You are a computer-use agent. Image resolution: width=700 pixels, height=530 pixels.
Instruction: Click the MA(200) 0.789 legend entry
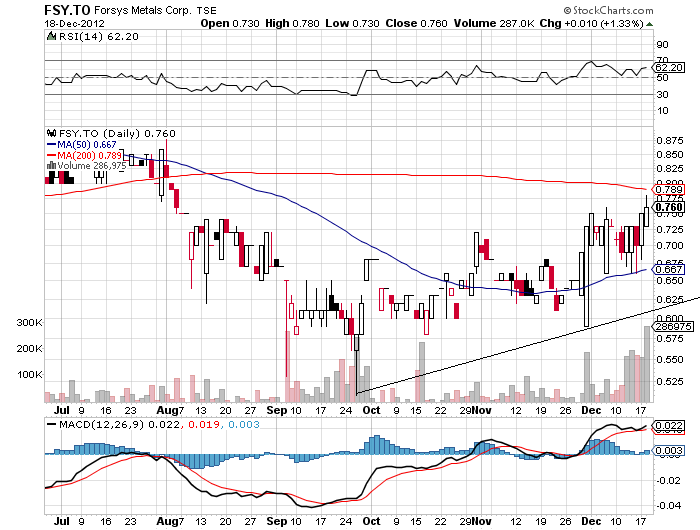tap(84, 155)
